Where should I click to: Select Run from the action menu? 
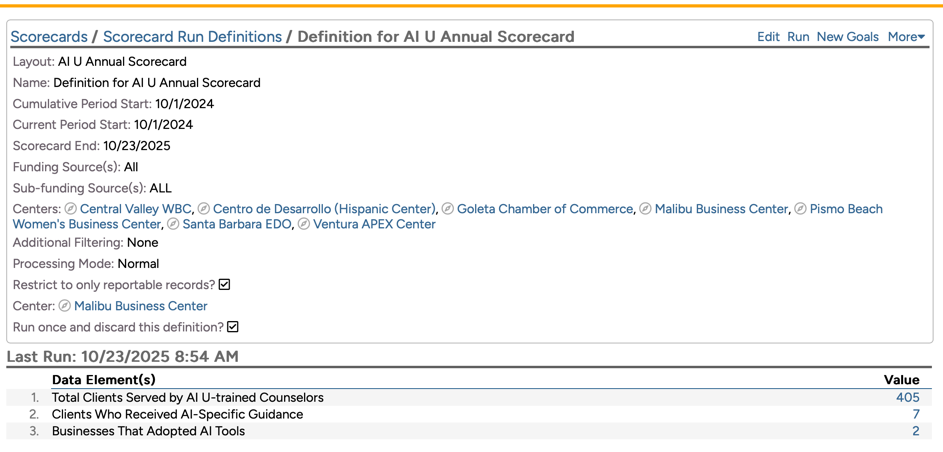coord(798,37)
